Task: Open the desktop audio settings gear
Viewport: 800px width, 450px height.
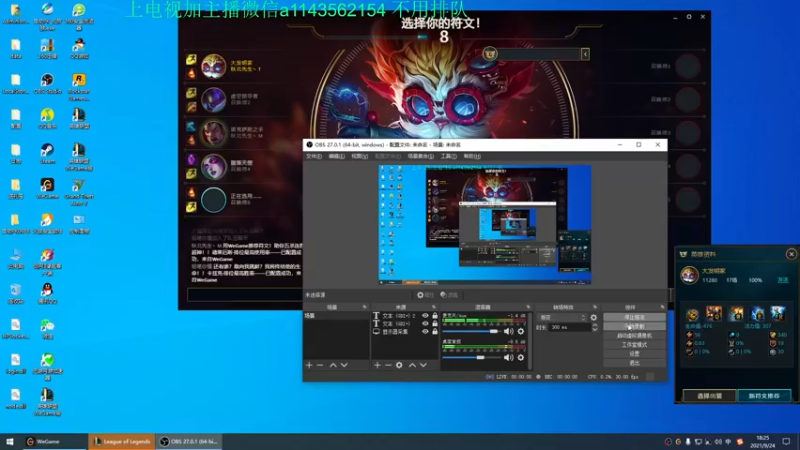Action: [521, 358]
